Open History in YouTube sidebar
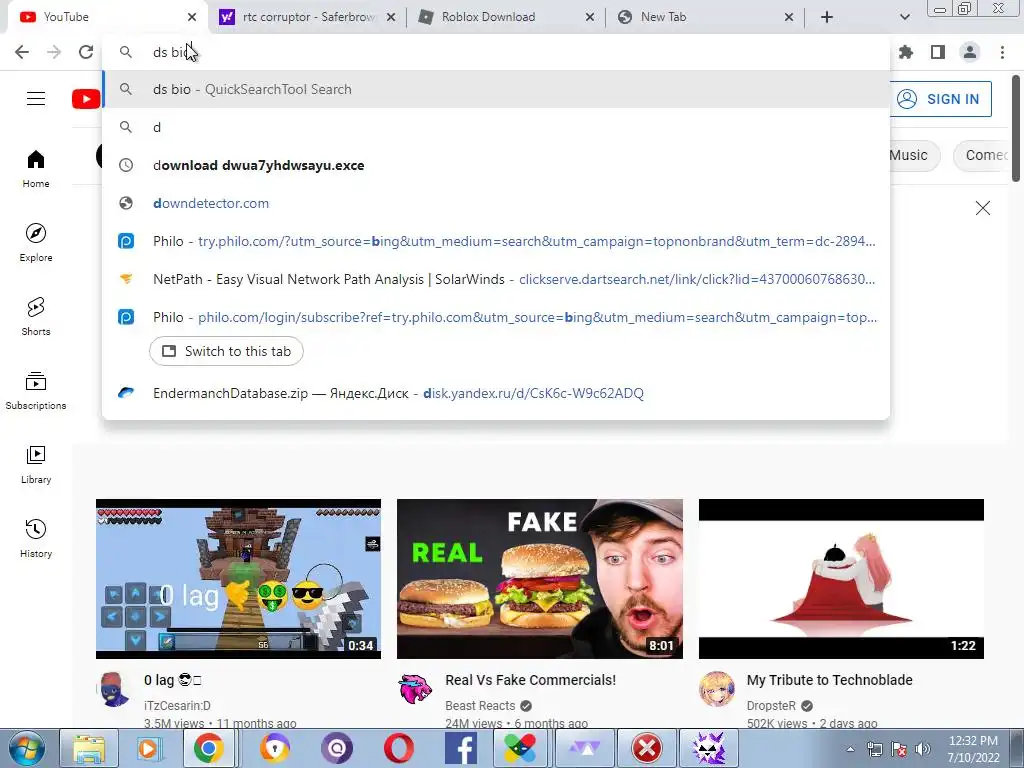Image resolution: width=1024 pixels, height=768 pixels. pyautogui.click(x=36, y=538)
